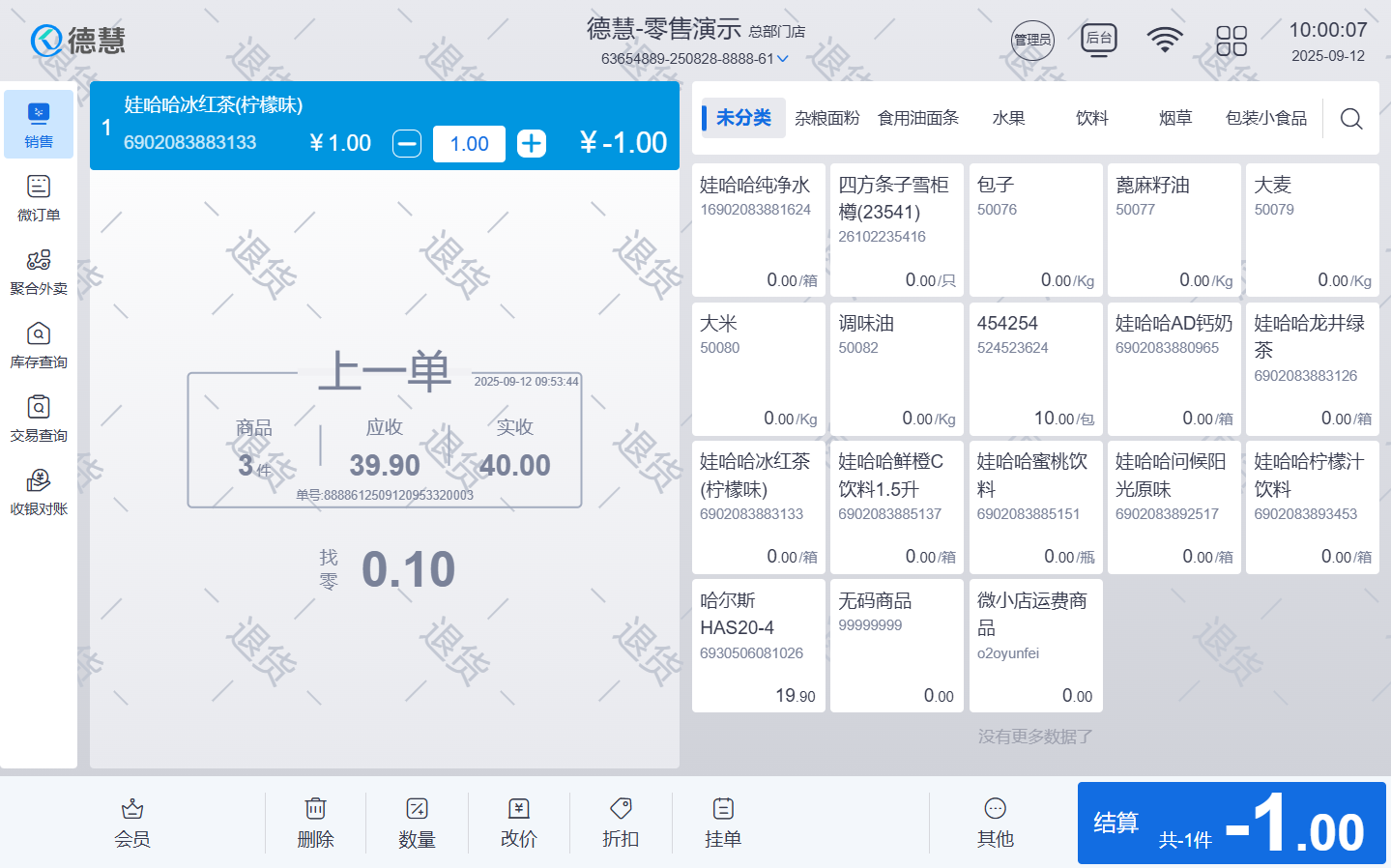Screen dimensions: 1391x868
Task: Add 蓖麻籽油 product card
Action: (1174, 230)
